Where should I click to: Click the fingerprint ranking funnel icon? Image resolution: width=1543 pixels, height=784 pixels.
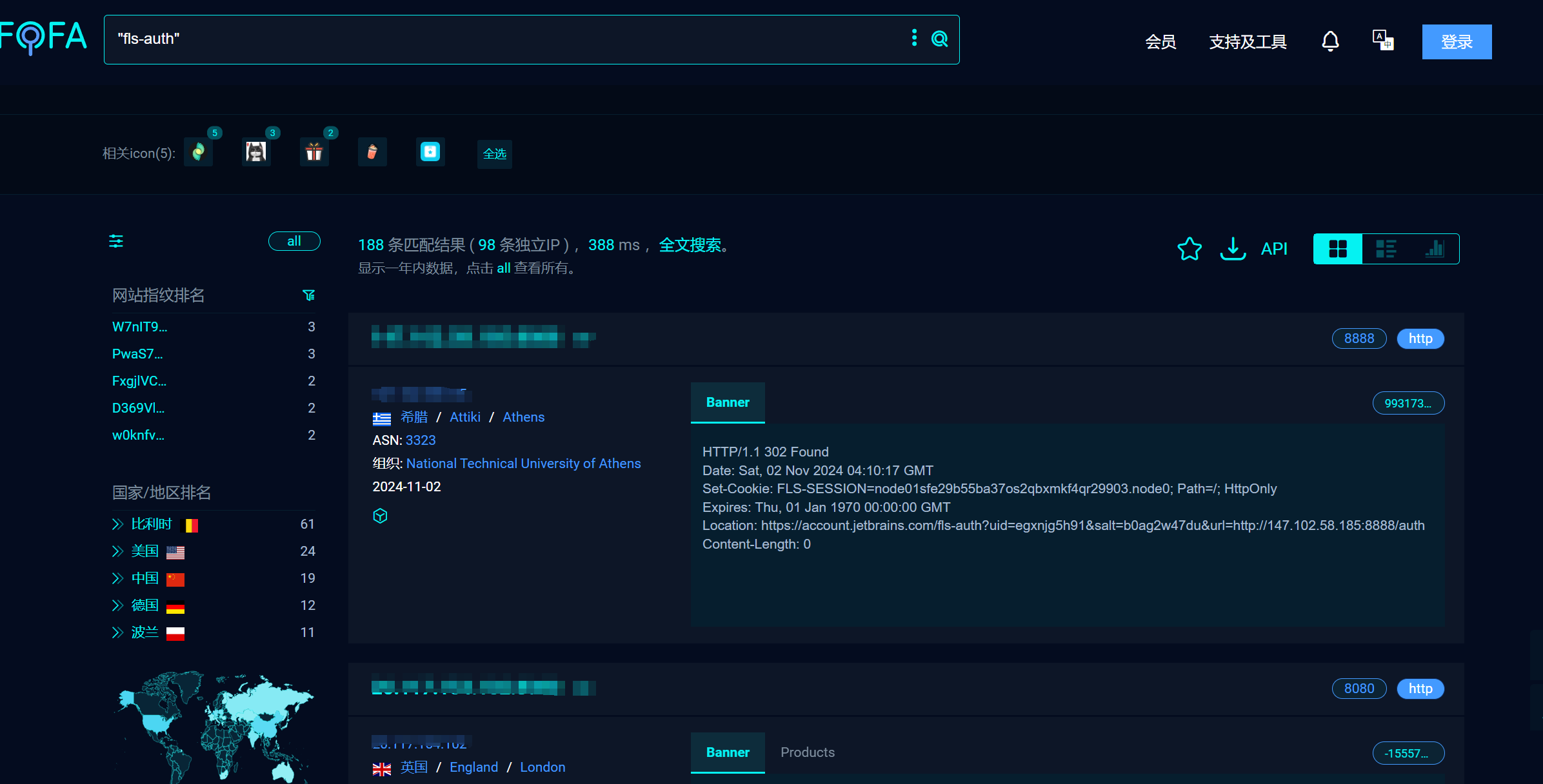point(309,295)
